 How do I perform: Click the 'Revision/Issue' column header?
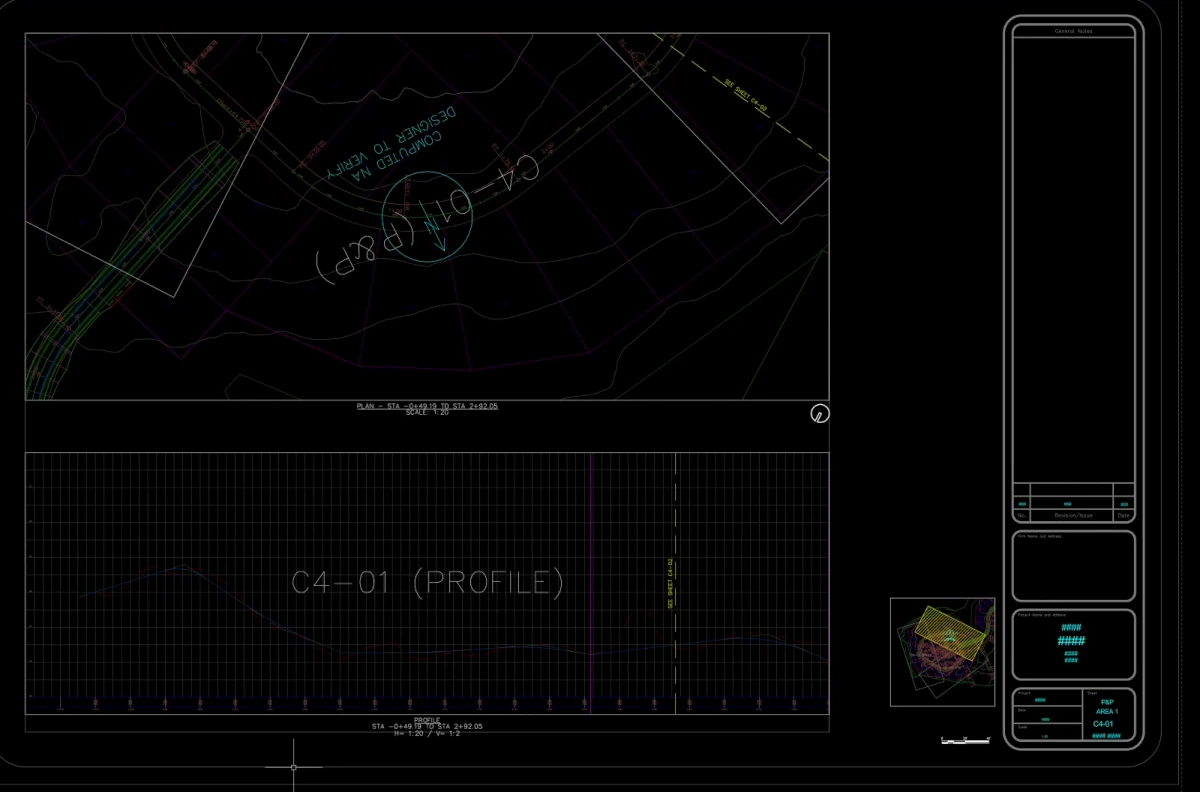(x=1074, y=516)
